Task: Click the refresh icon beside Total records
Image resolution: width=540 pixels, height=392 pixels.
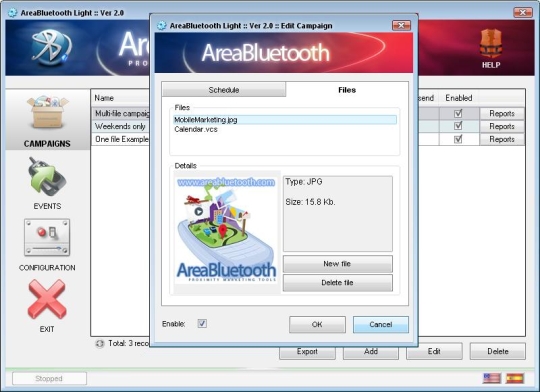Action: coord(100,343)
